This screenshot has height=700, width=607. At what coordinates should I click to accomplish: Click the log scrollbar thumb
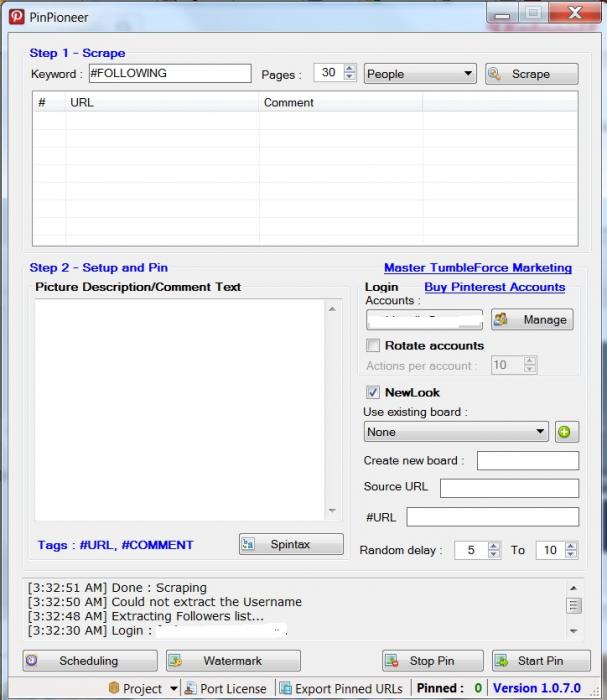pos(574,606)
